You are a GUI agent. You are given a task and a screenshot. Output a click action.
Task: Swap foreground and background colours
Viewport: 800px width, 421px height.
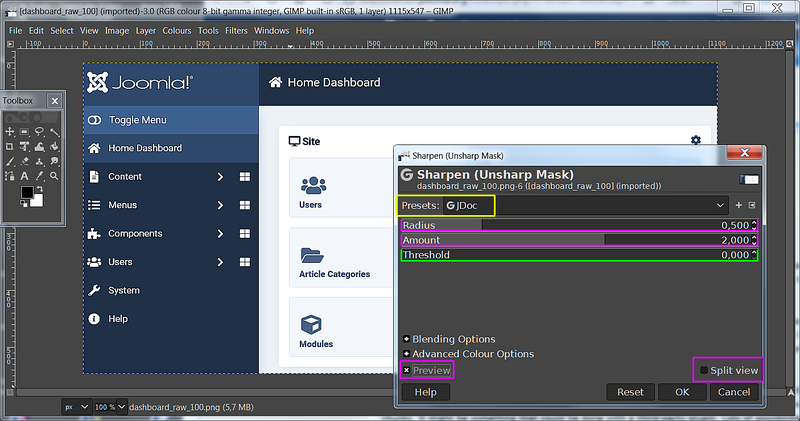pos(40,189)
